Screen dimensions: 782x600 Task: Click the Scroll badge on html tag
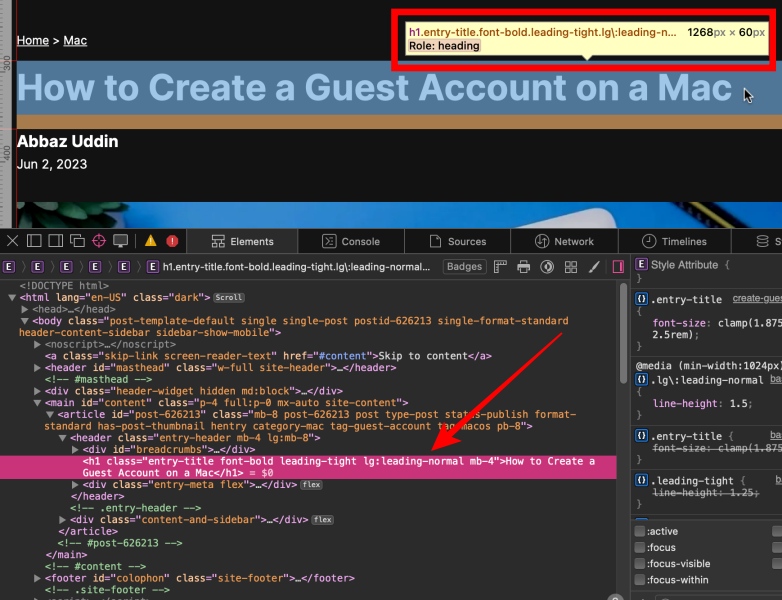(x=228, y=297)
